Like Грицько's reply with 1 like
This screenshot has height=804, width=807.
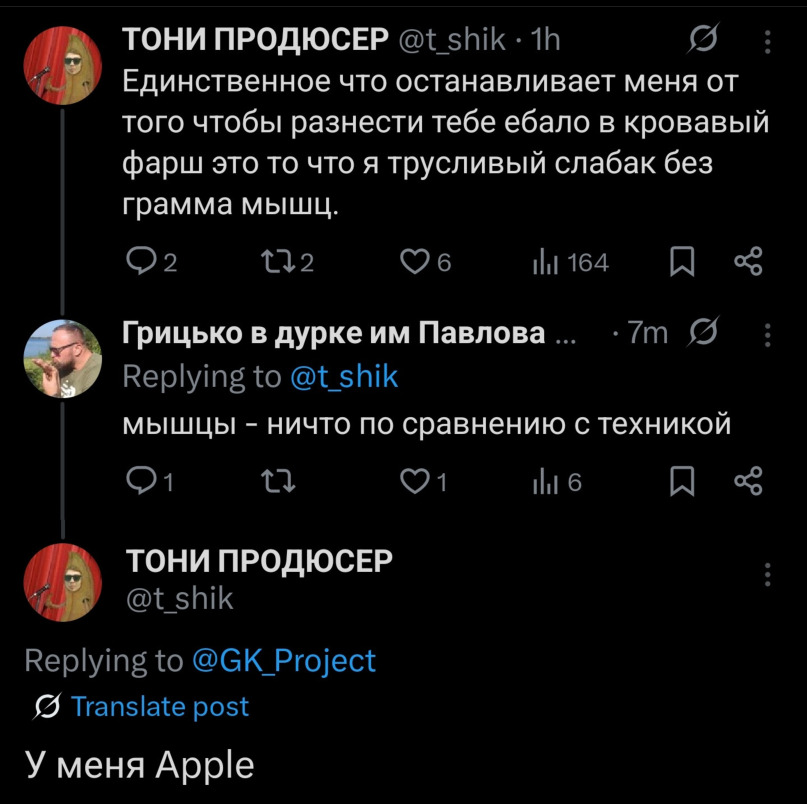[x=413, y=482]
